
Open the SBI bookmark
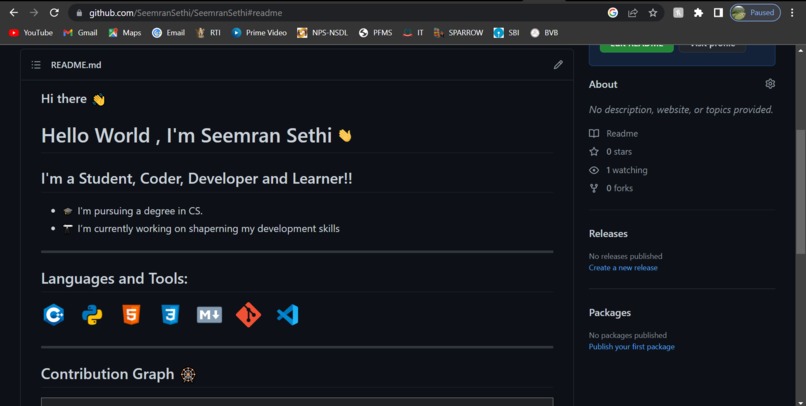tap(506, 32)
